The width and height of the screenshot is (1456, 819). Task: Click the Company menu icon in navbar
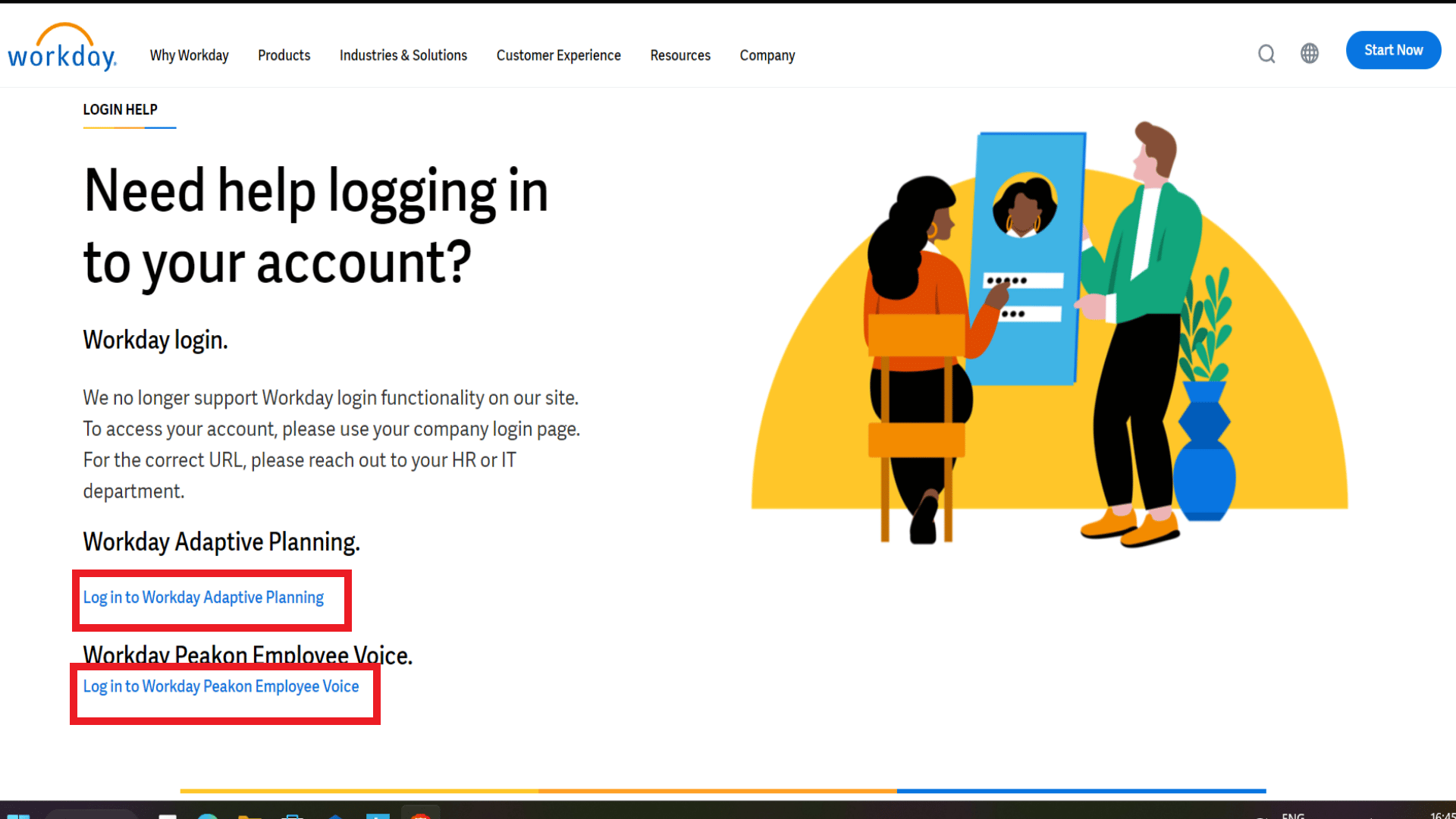pyautogui.click(x=767, y=55)
